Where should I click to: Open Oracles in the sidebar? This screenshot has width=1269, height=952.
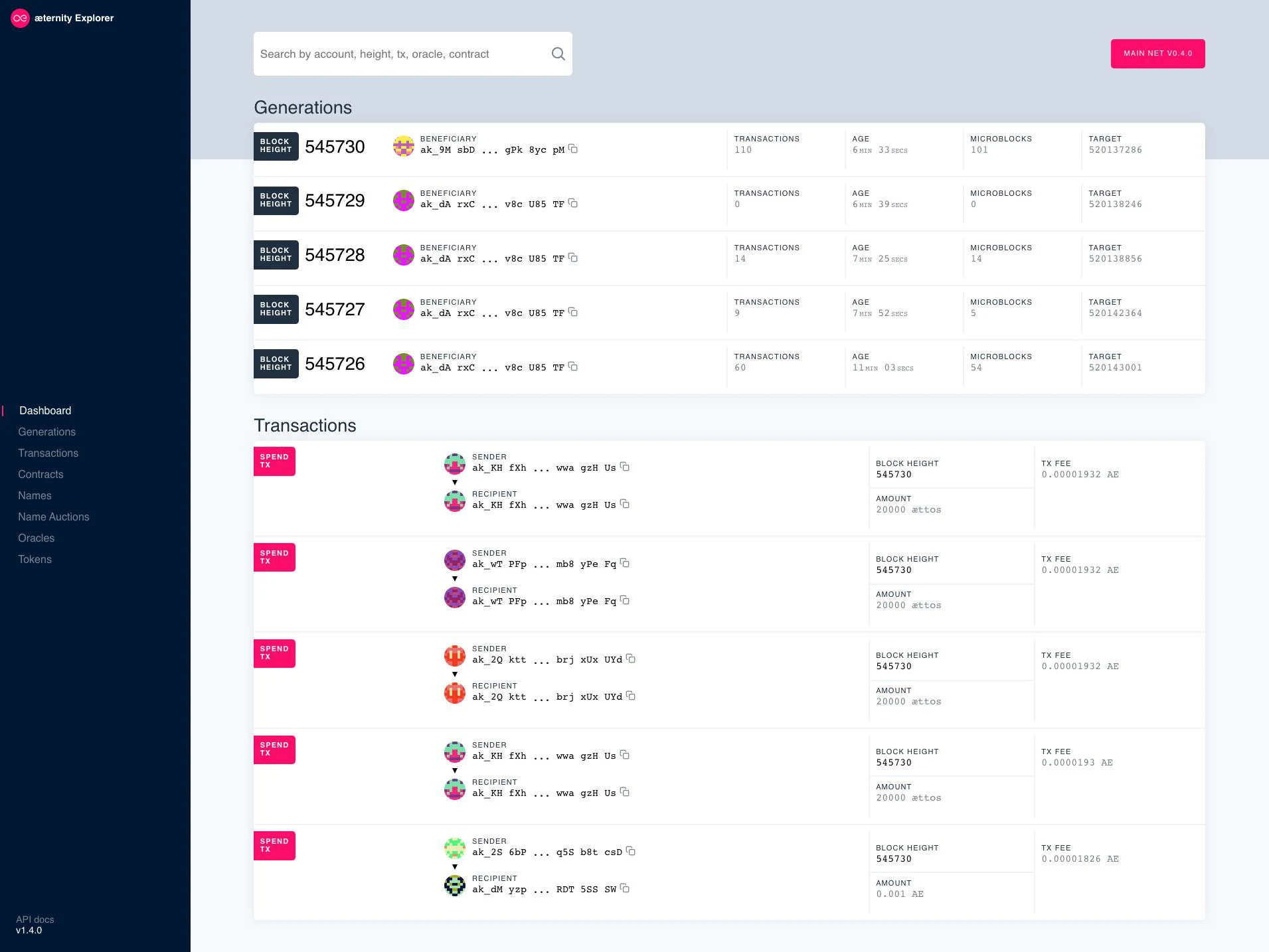(36, 538)
